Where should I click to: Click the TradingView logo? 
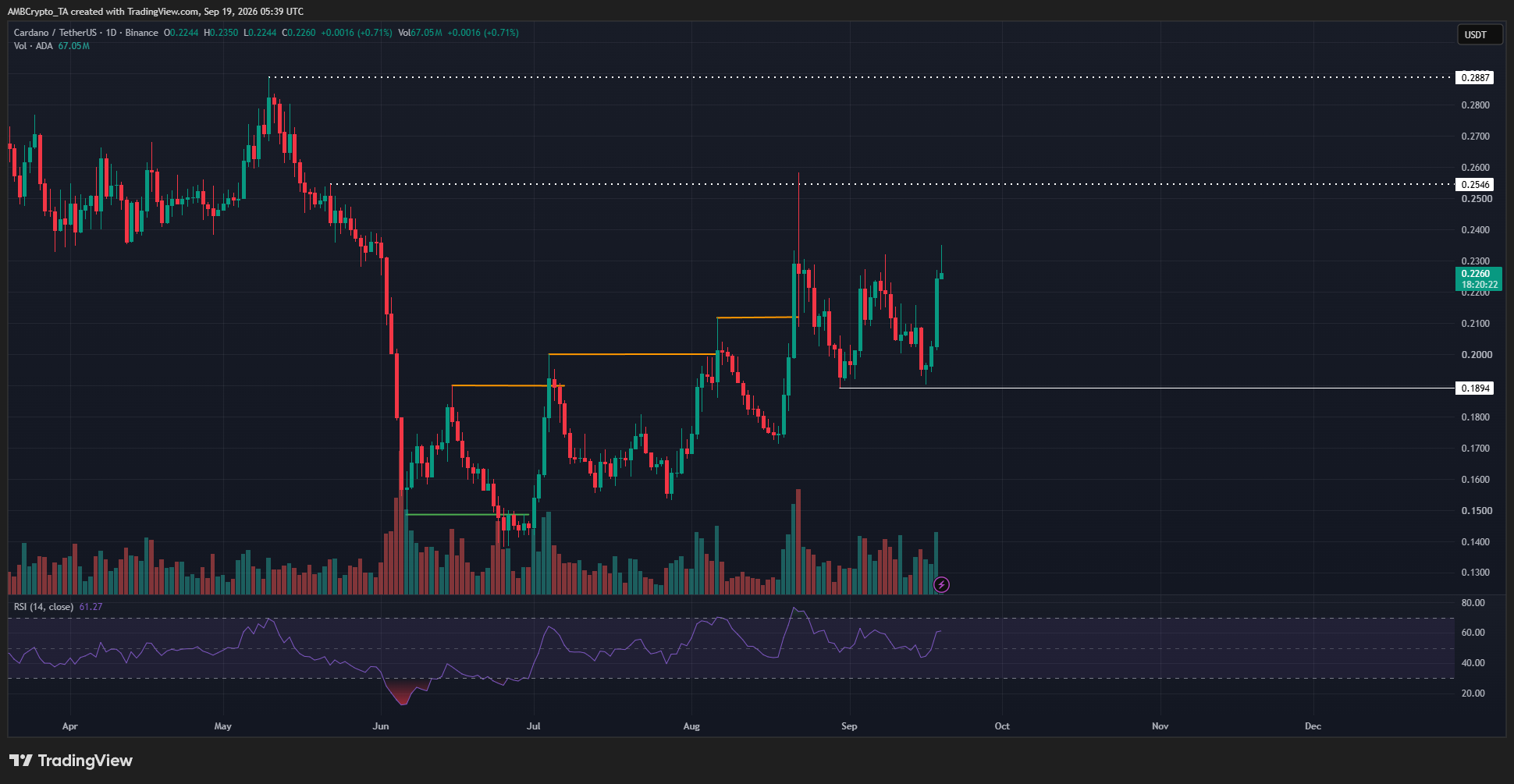point(71,761)
